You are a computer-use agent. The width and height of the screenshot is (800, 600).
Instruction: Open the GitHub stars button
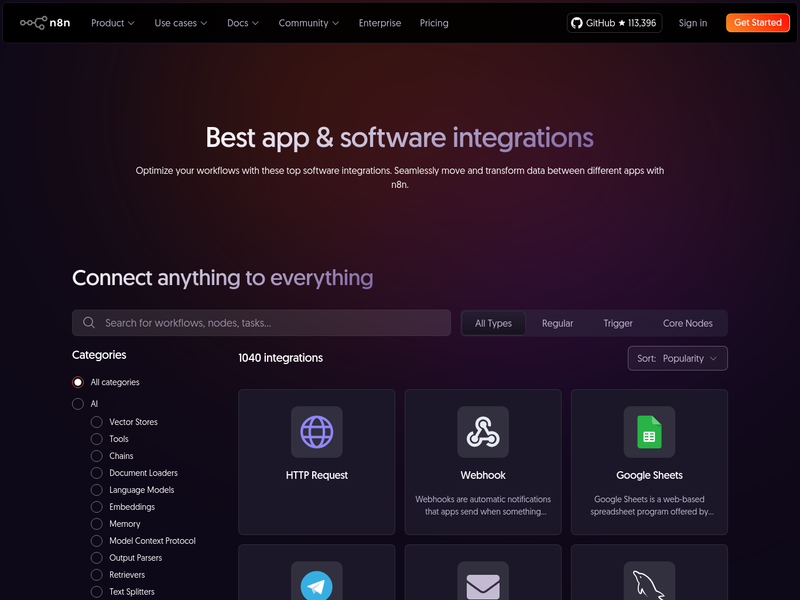point(614,23)
